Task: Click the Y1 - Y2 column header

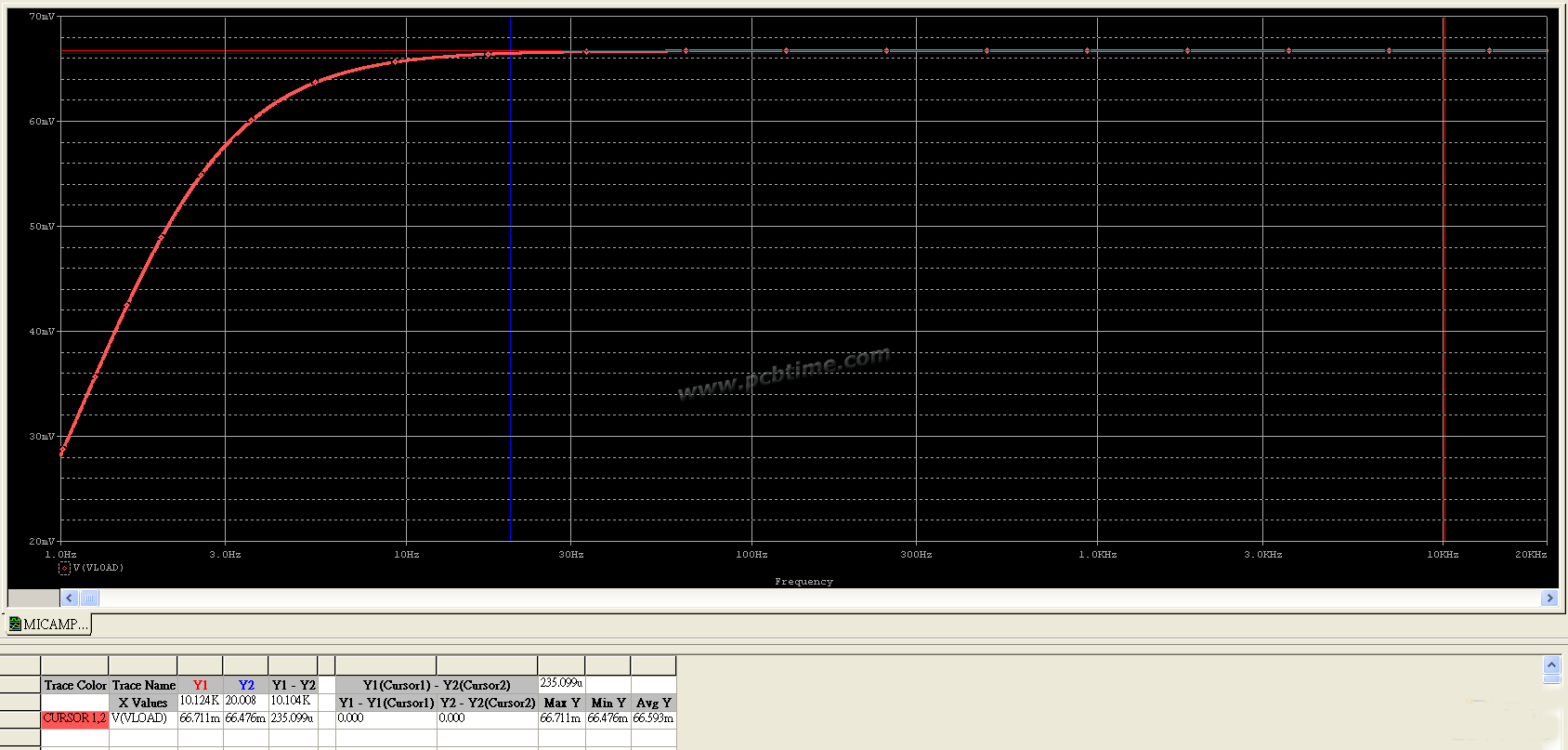Action: coord(293,686)
